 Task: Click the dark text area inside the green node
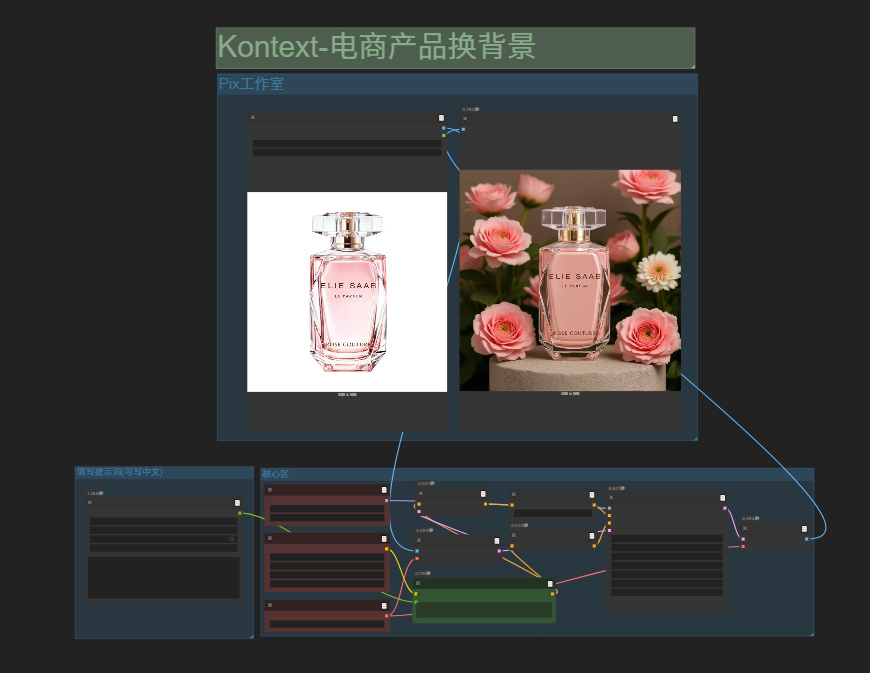click(x=484, y=610)
